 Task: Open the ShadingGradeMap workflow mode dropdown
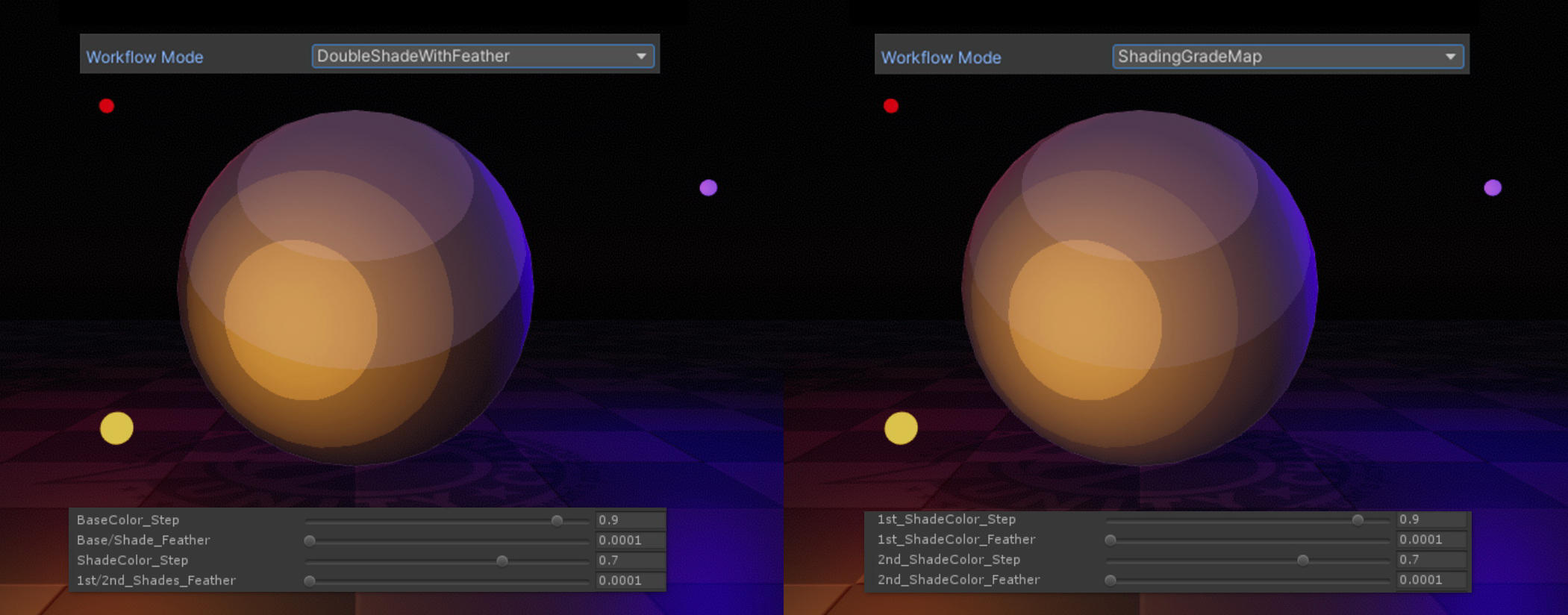[x=1287, y=57]
